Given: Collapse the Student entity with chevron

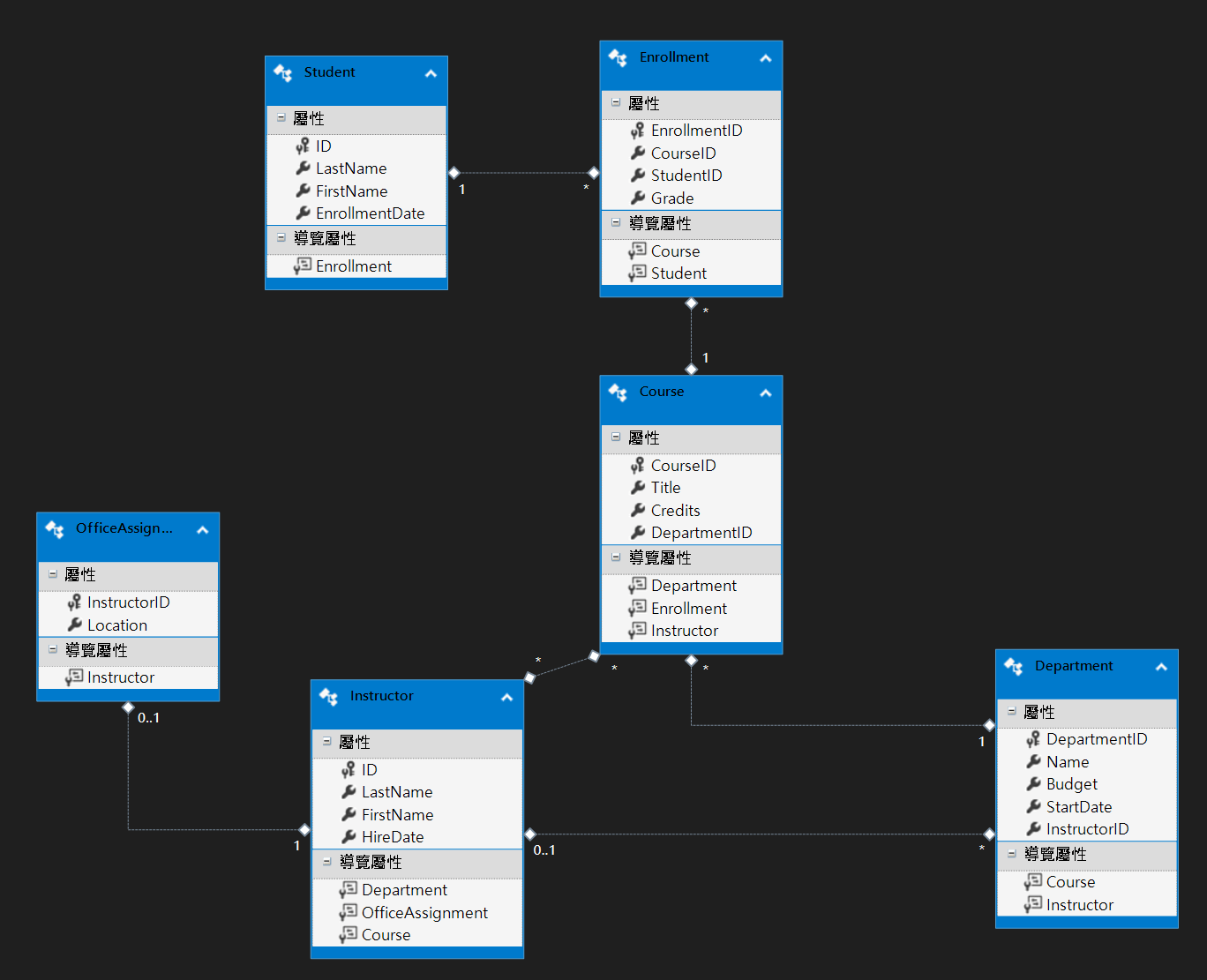Looking at the screenshot, I should pyautogui.click(x=431, y=73).
